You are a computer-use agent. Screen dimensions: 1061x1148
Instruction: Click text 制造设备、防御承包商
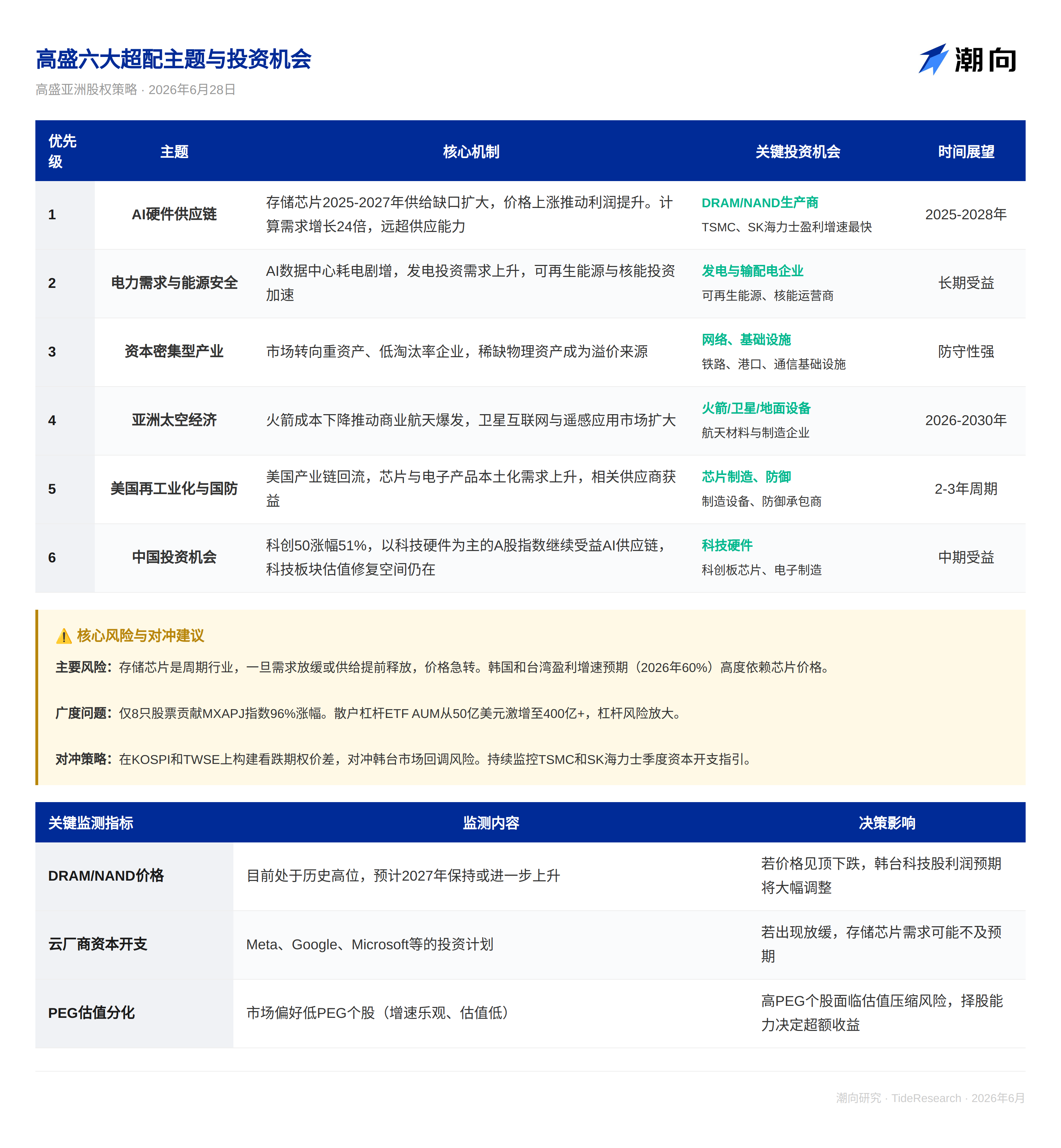(761, 502)
